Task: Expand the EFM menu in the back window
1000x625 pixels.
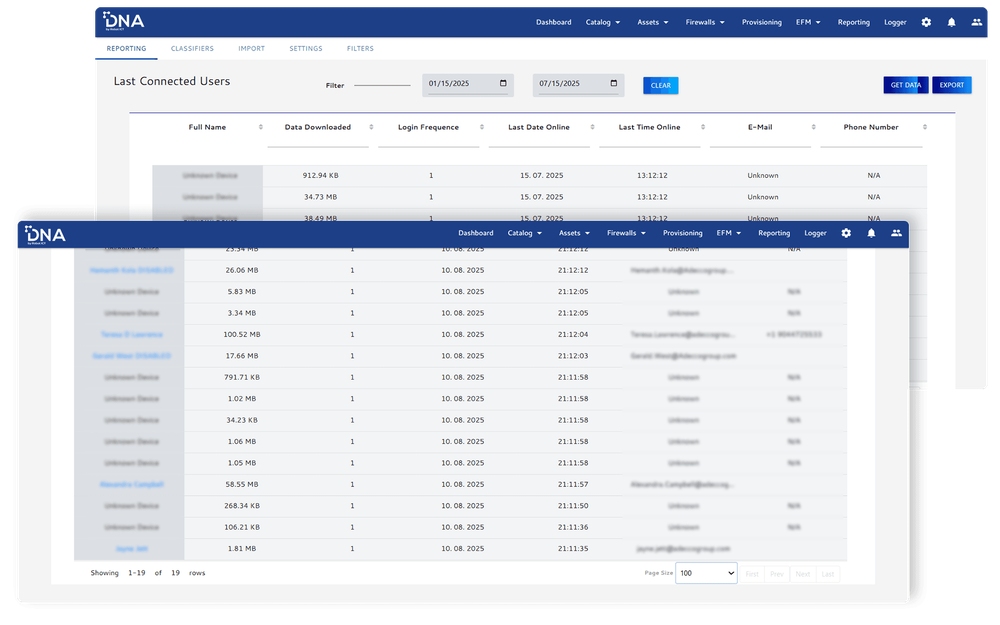Action: tap(808, 22)
